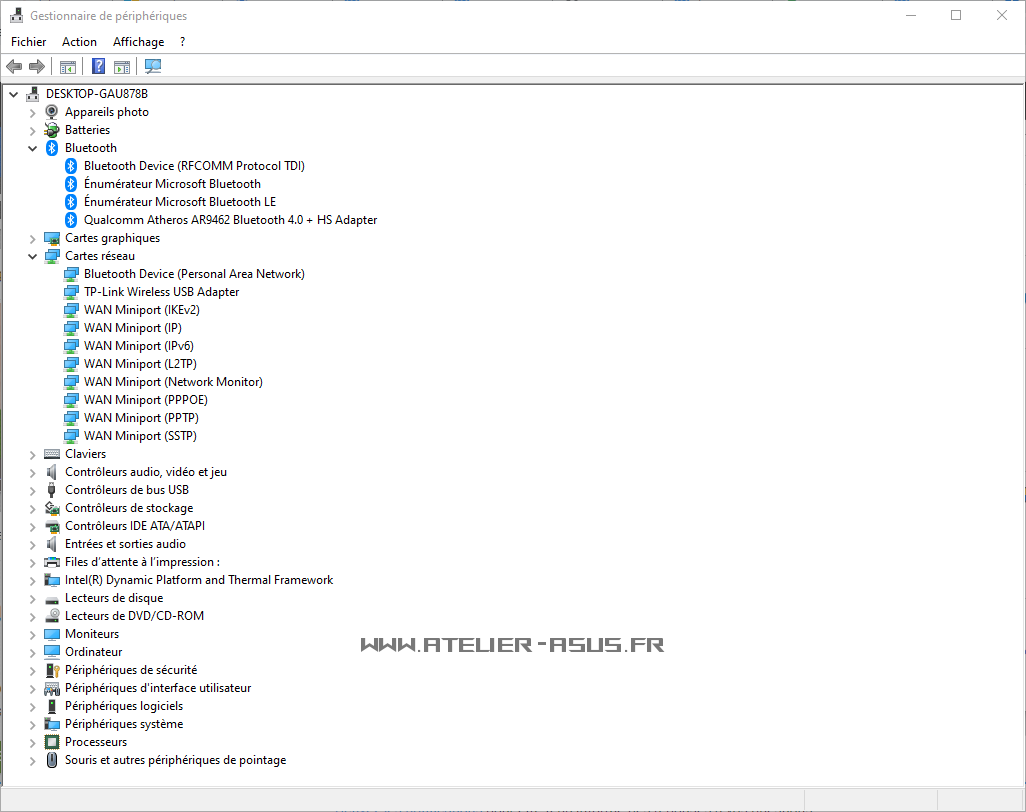Expand Périphériques système category
Screen dimensions: 1026x812
[33, 724]
